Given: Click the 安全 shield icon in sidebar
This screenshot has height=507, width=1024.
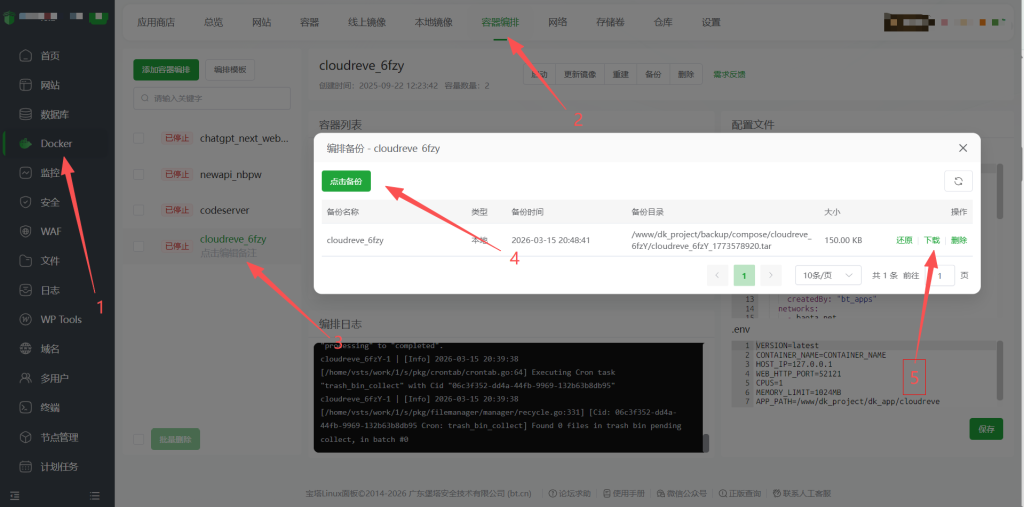Looking at the screenshot, I should pos(27,202).
